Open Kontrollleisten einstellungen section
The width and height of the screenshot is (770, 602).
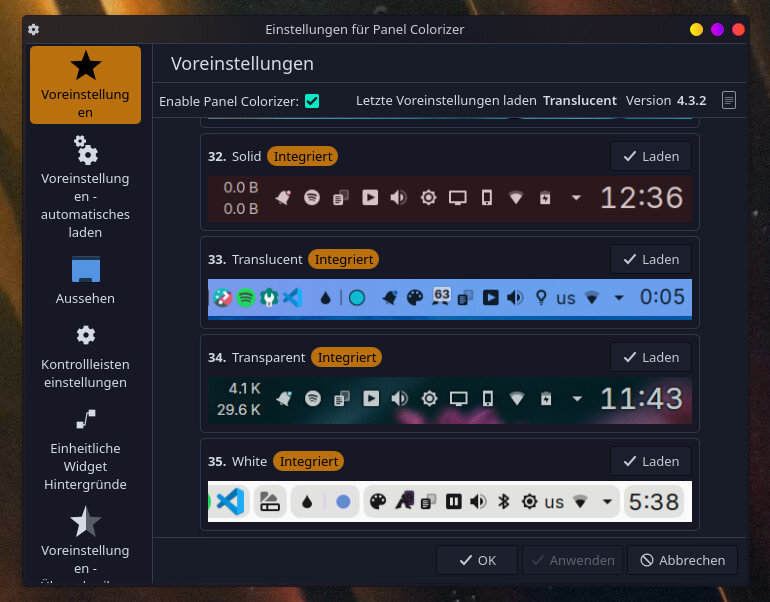(x=85, y=356)
